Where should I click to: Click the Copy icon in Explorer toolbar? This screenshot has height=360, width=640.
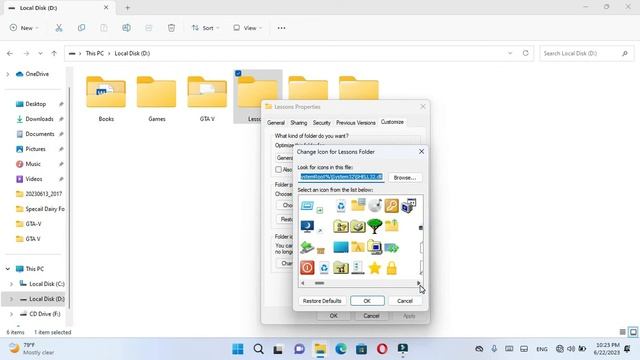pos(81,28)
